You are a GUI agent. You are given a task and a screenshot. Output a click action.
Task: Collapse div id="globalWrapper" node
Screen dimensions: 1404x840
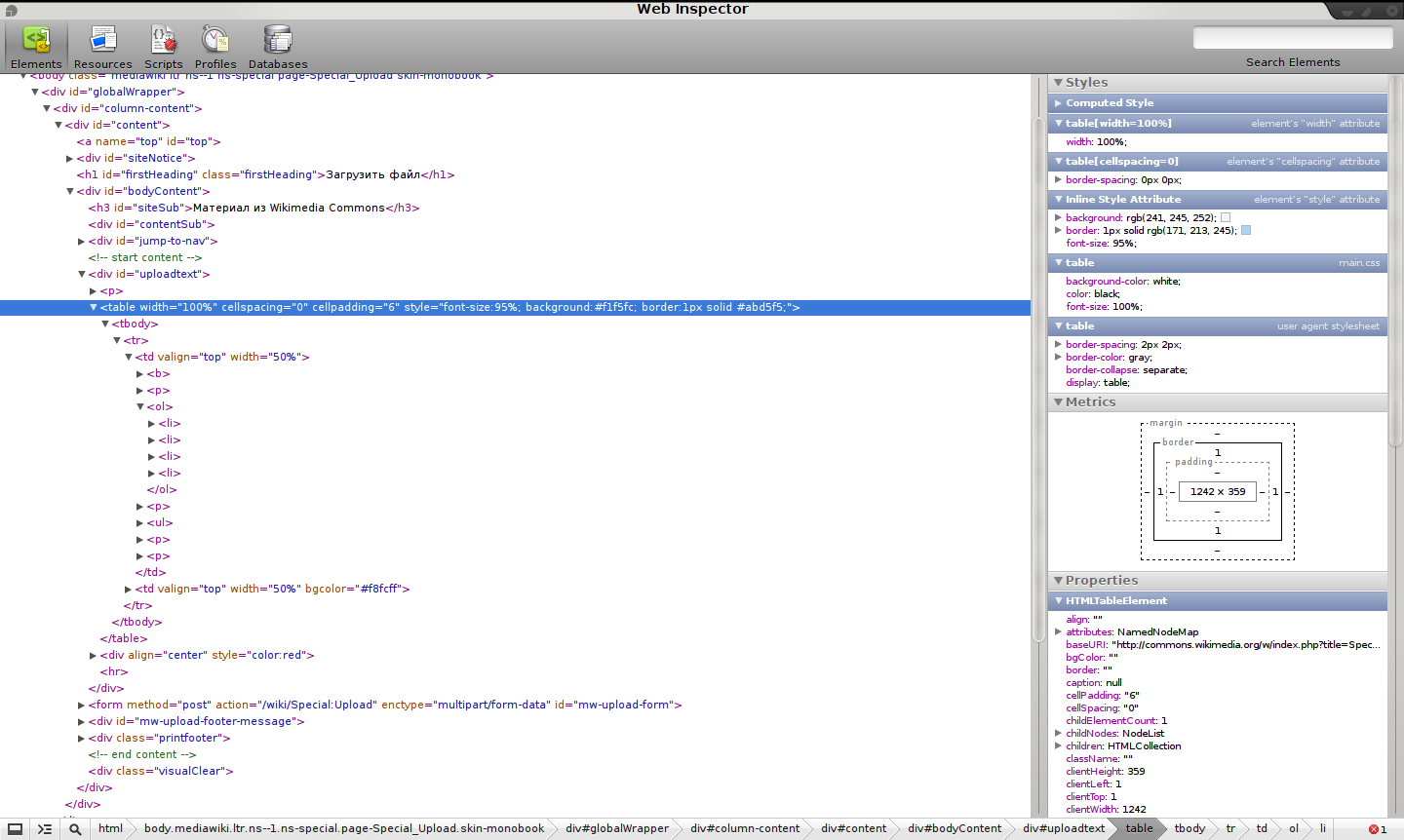[34, 92]
